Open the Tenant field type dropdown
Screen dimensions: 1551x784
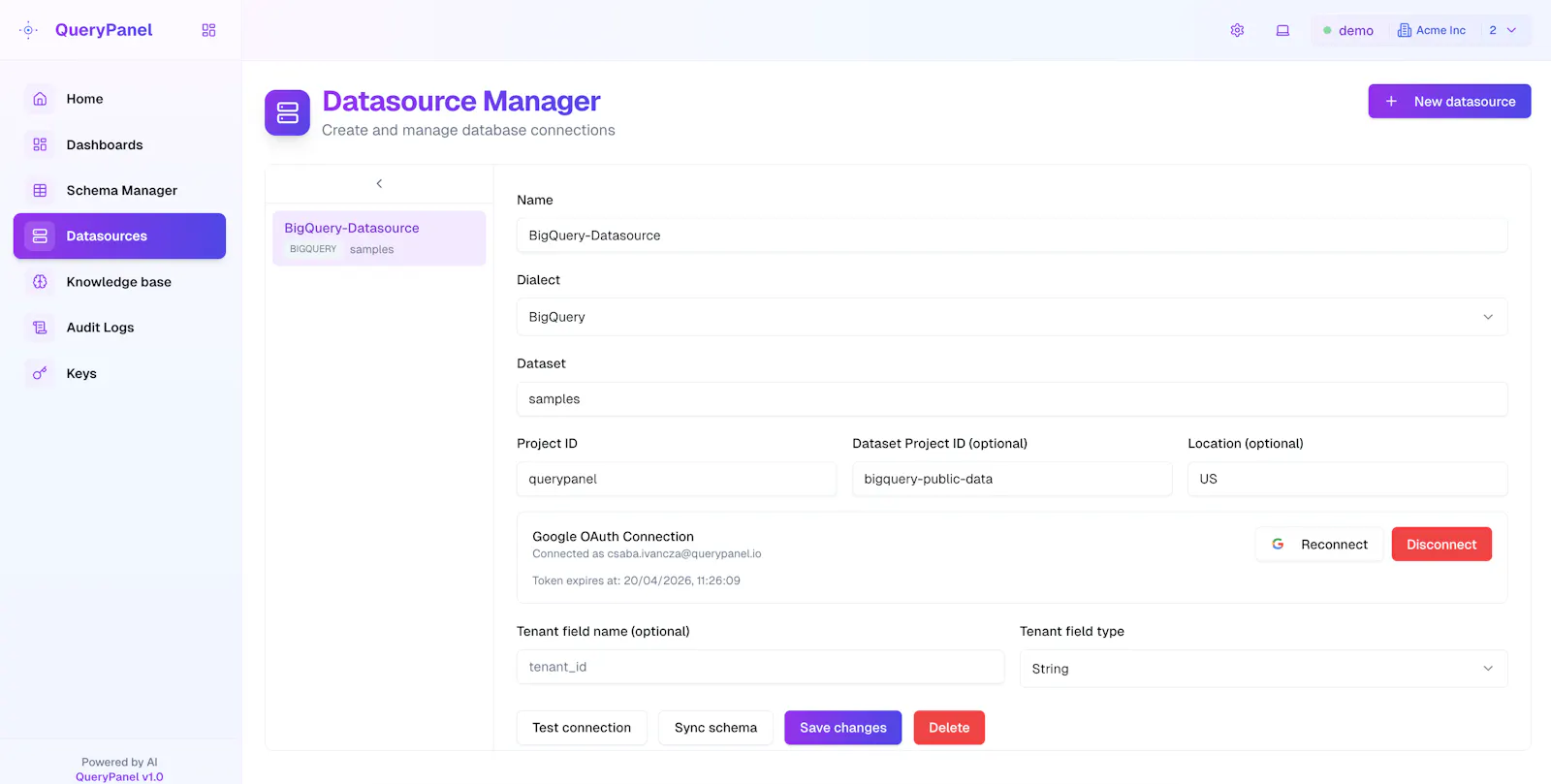[x=1263, y=669]
